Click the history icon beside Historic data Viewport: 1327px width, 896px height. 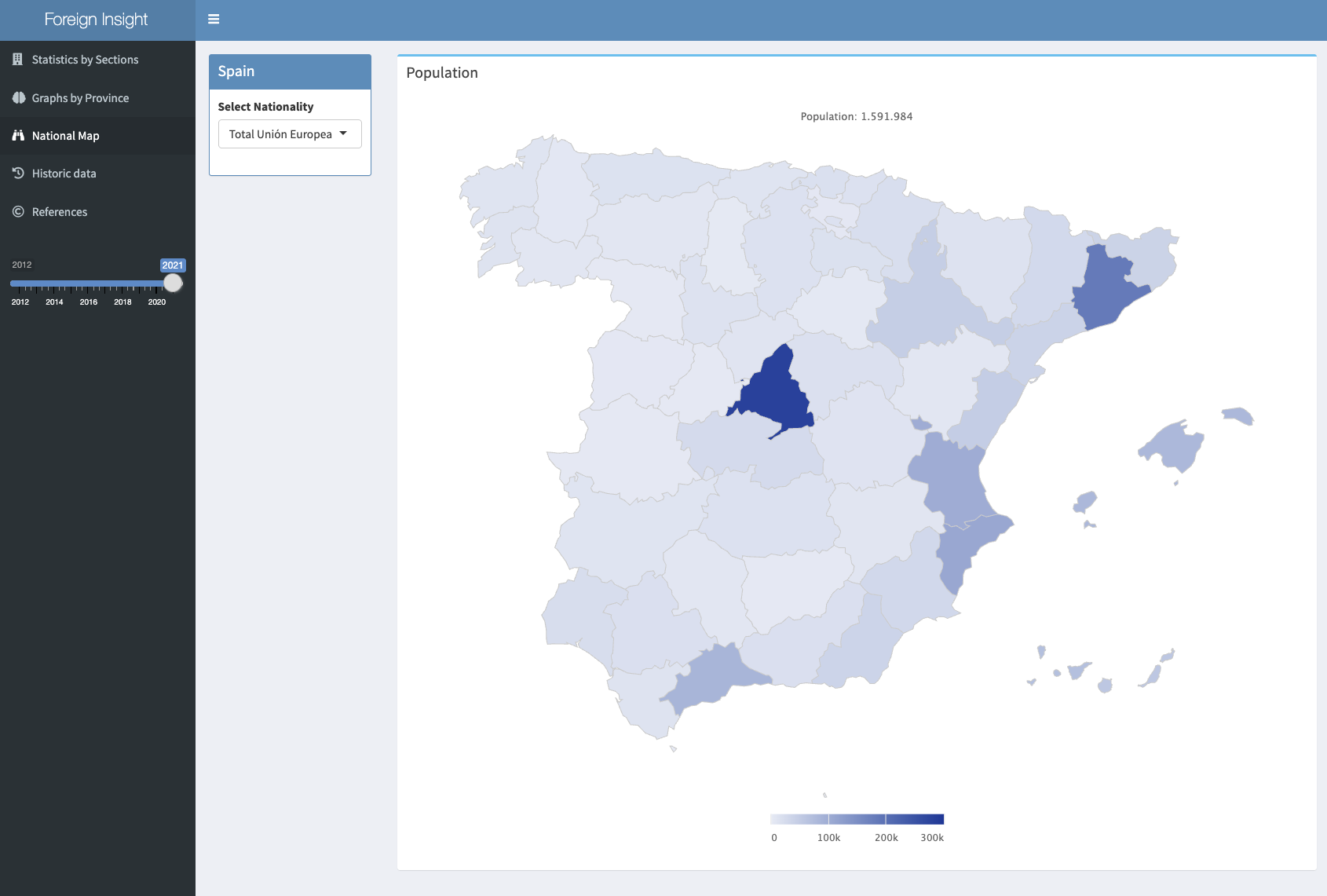click(19, 174)
